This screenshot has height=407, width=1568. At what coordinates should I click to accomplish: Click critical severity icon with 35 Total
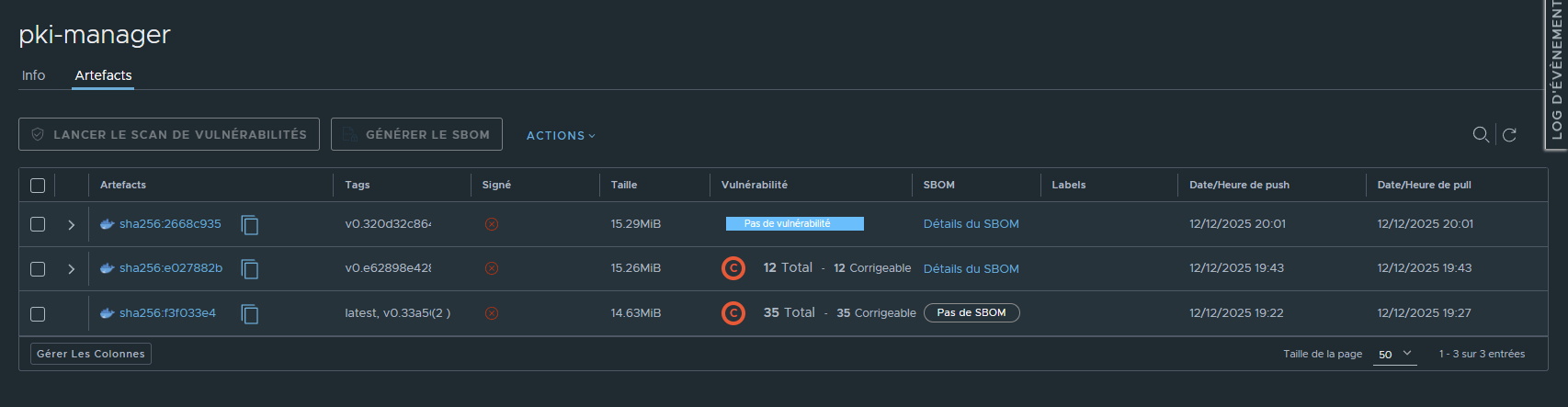[x=733, y=313]
